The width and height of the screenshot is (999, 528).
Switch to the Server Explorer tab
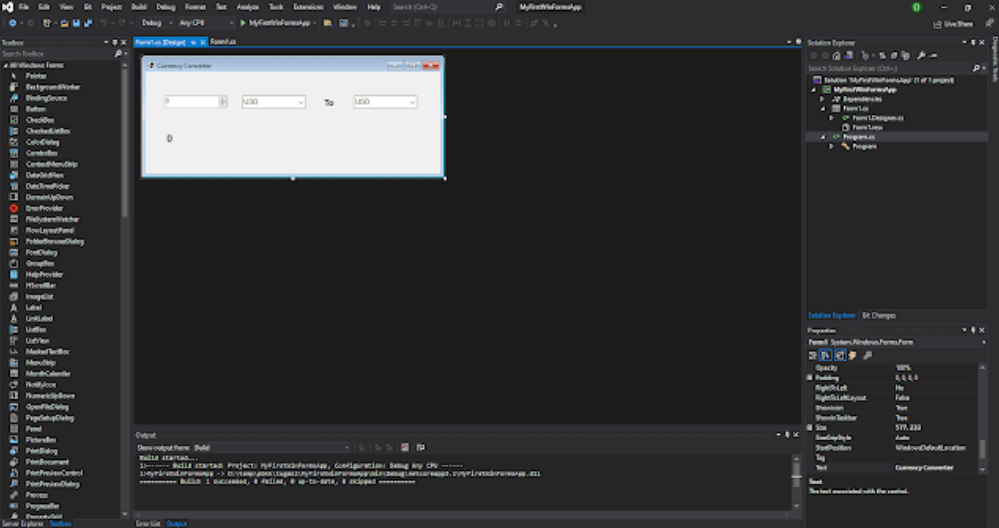point(23,524)
